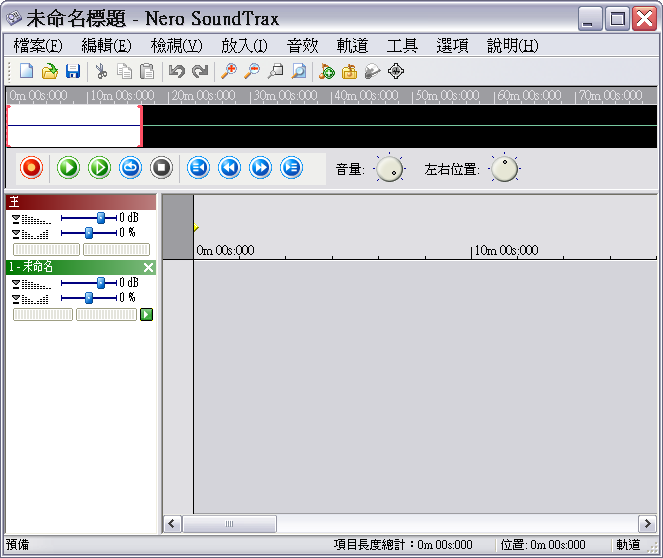Click the yellow position marker on timeline
The height and width of the screenshot is (558, 663).
click(x=196, y=227)
